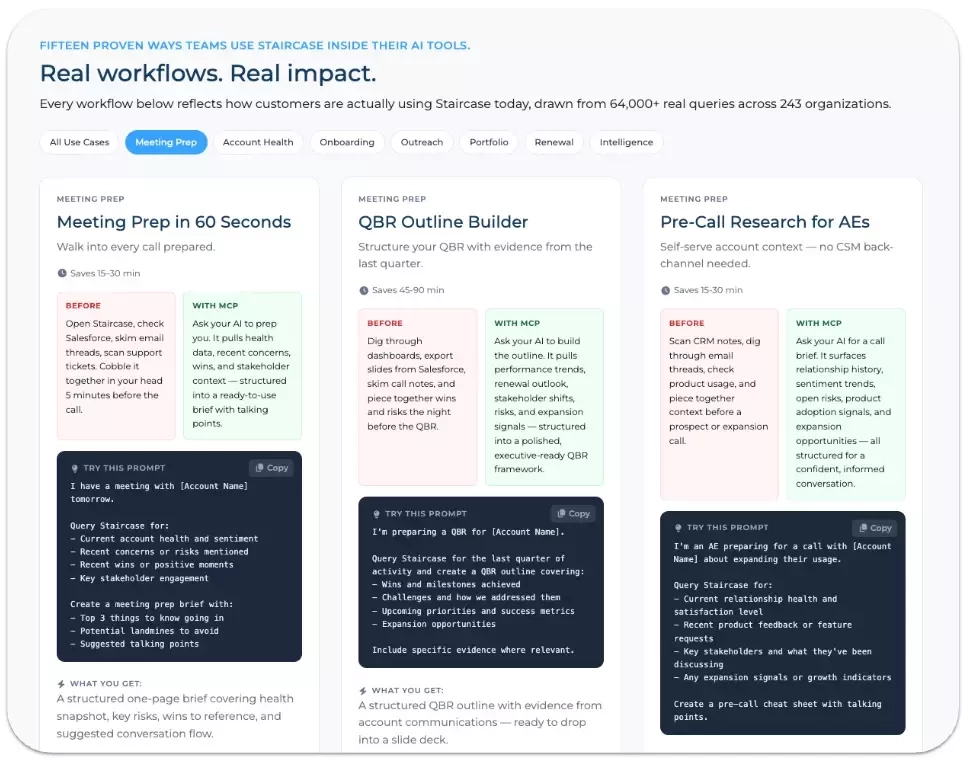The image size is (968, 764).
Task: Click 'Expansion opportunities' line in QBR prompt
Action: click(x=434, y=624)
